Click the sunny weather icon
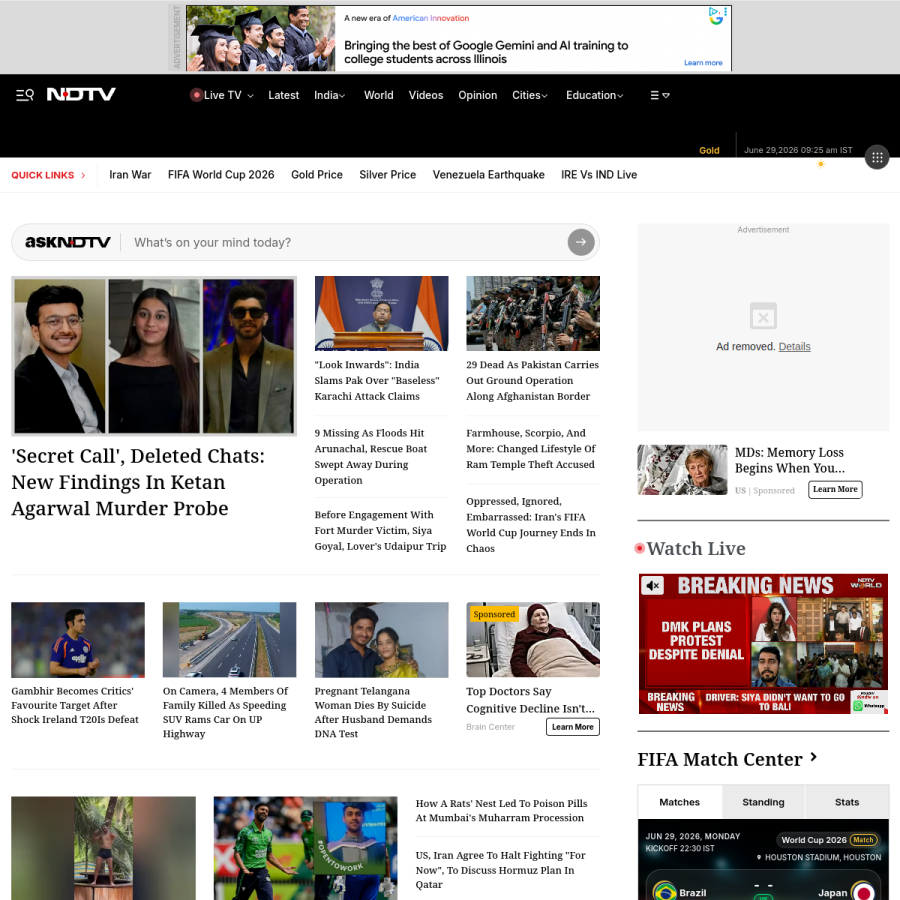The width and height of the screenshot is (900, 900). point(821,164)
